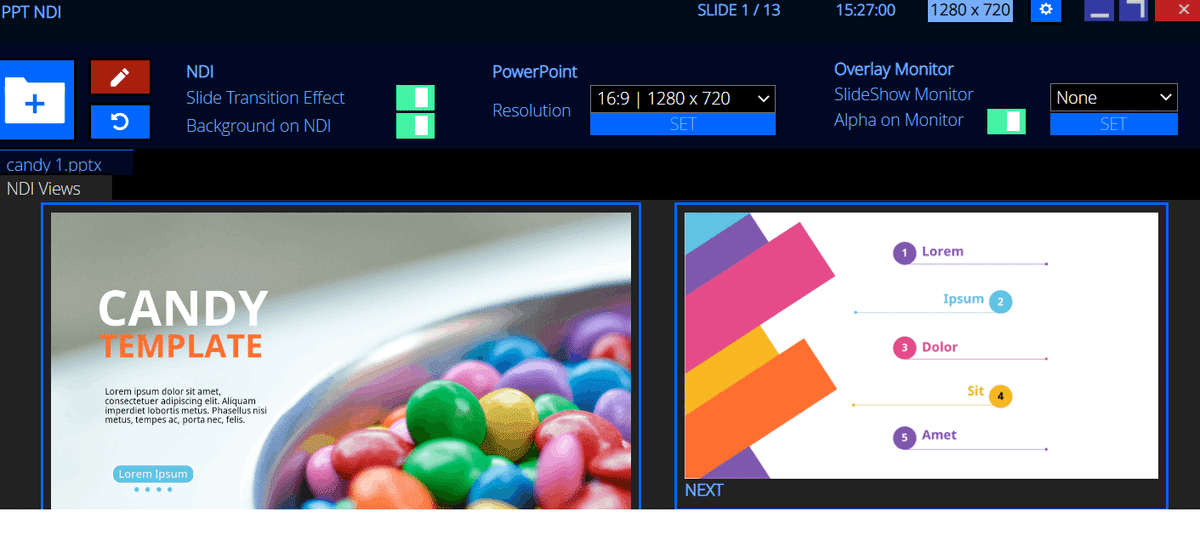Click the Resolution label
Viewport: 1200px width, 551px height.
(x=531, y=111)
